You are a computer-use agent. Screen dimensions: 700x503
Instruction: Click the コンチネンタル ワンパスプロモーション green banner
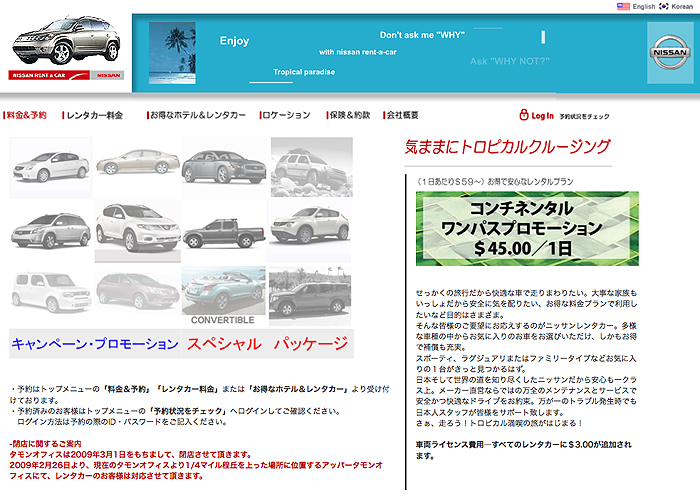point(527,229)
